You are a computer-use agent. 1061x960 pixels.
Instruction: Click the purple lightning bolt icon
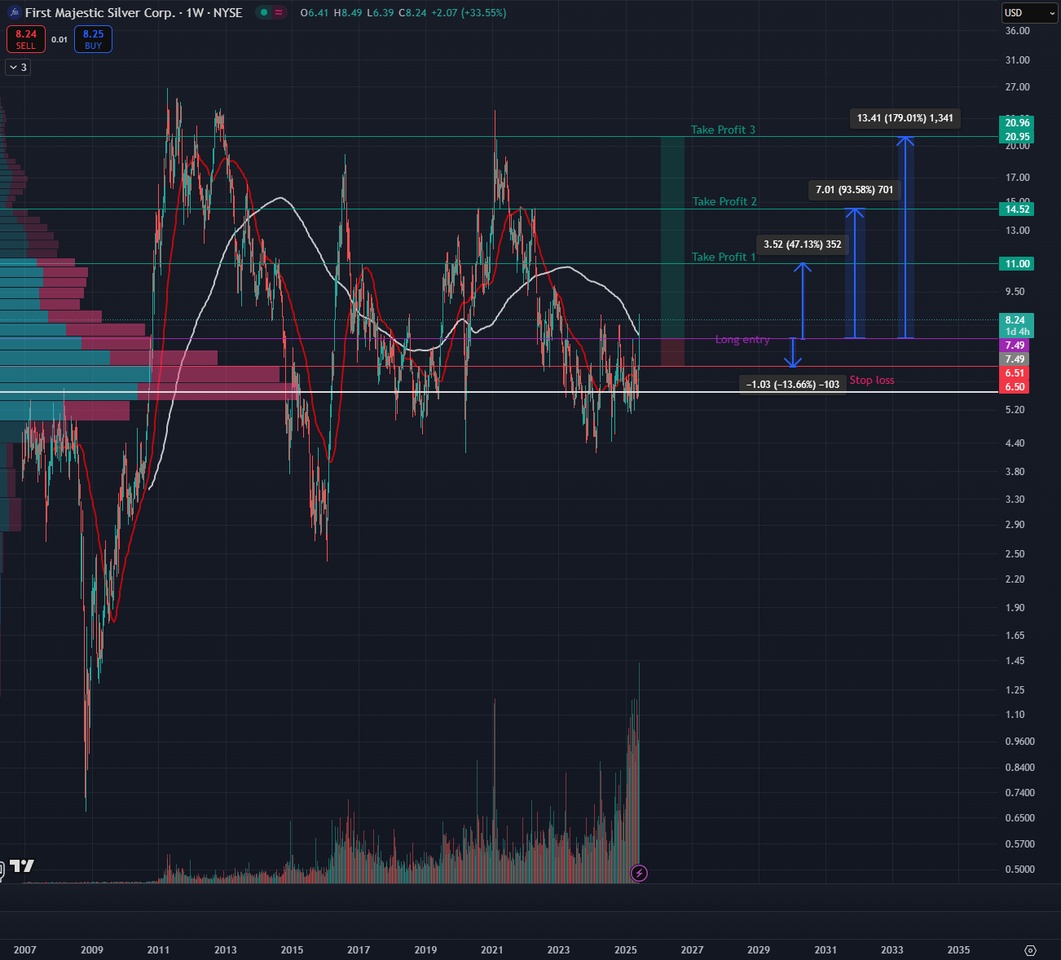click(639, 873)
